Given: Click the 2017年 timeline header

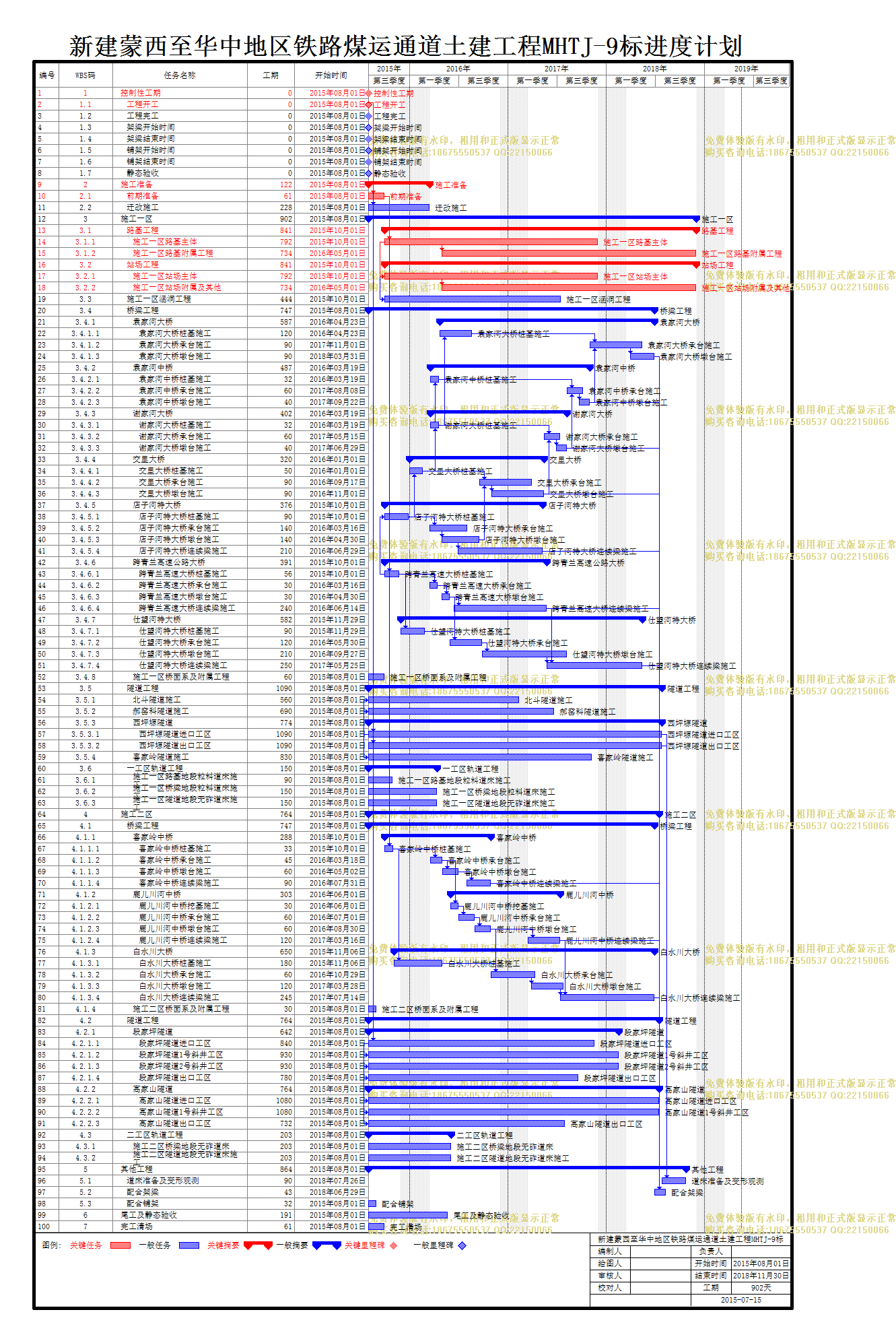Looking at the screenshot, I should coord(557,69).
